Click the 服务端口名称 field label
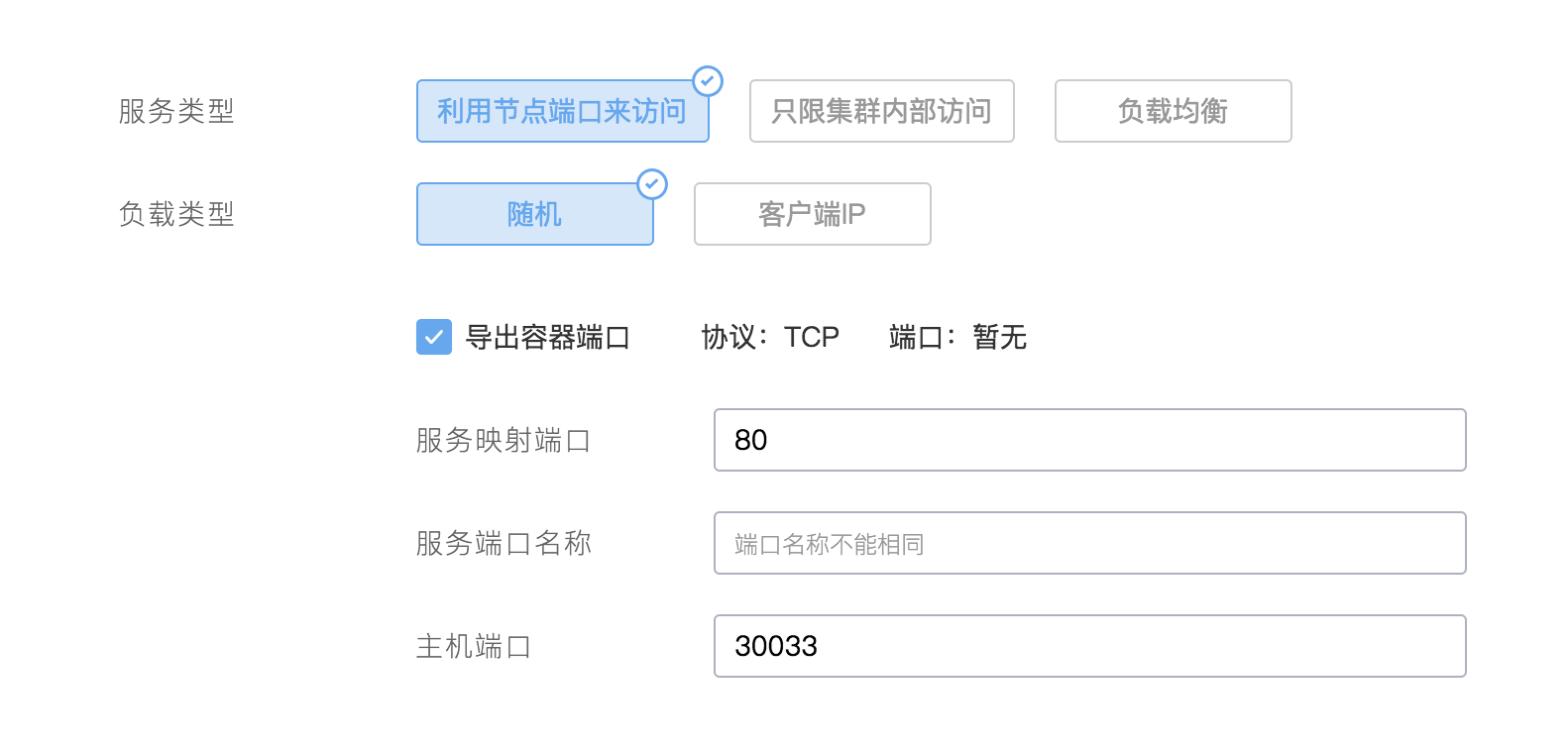This screenshot has height=751, width=1568. [504, 544]
